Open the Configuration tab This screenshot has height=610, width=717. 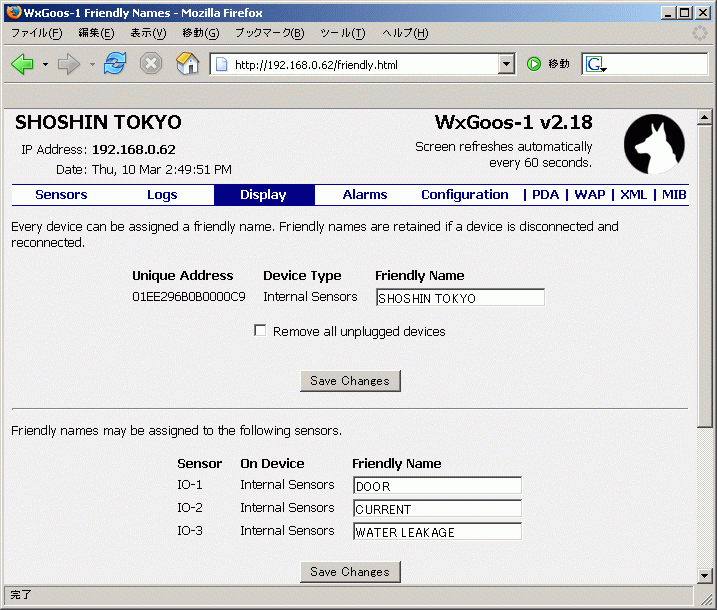tap(465, 195)
